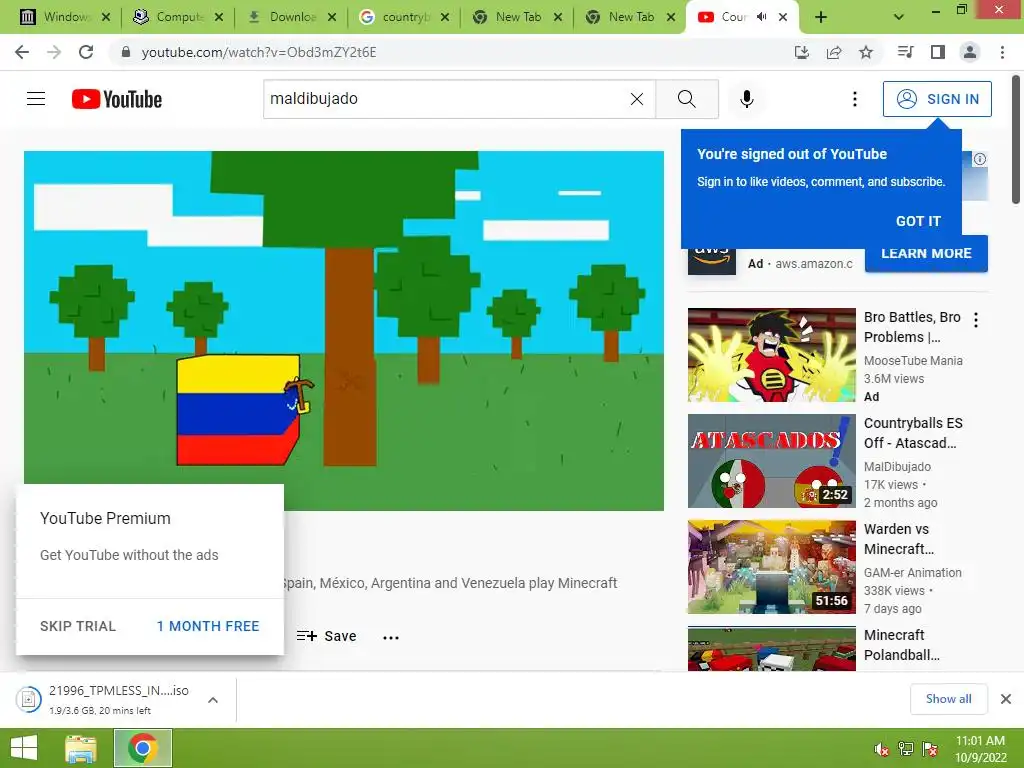Open the Countryballs ES Off video title
The image size is (1024, 768).
pos(913,433)
